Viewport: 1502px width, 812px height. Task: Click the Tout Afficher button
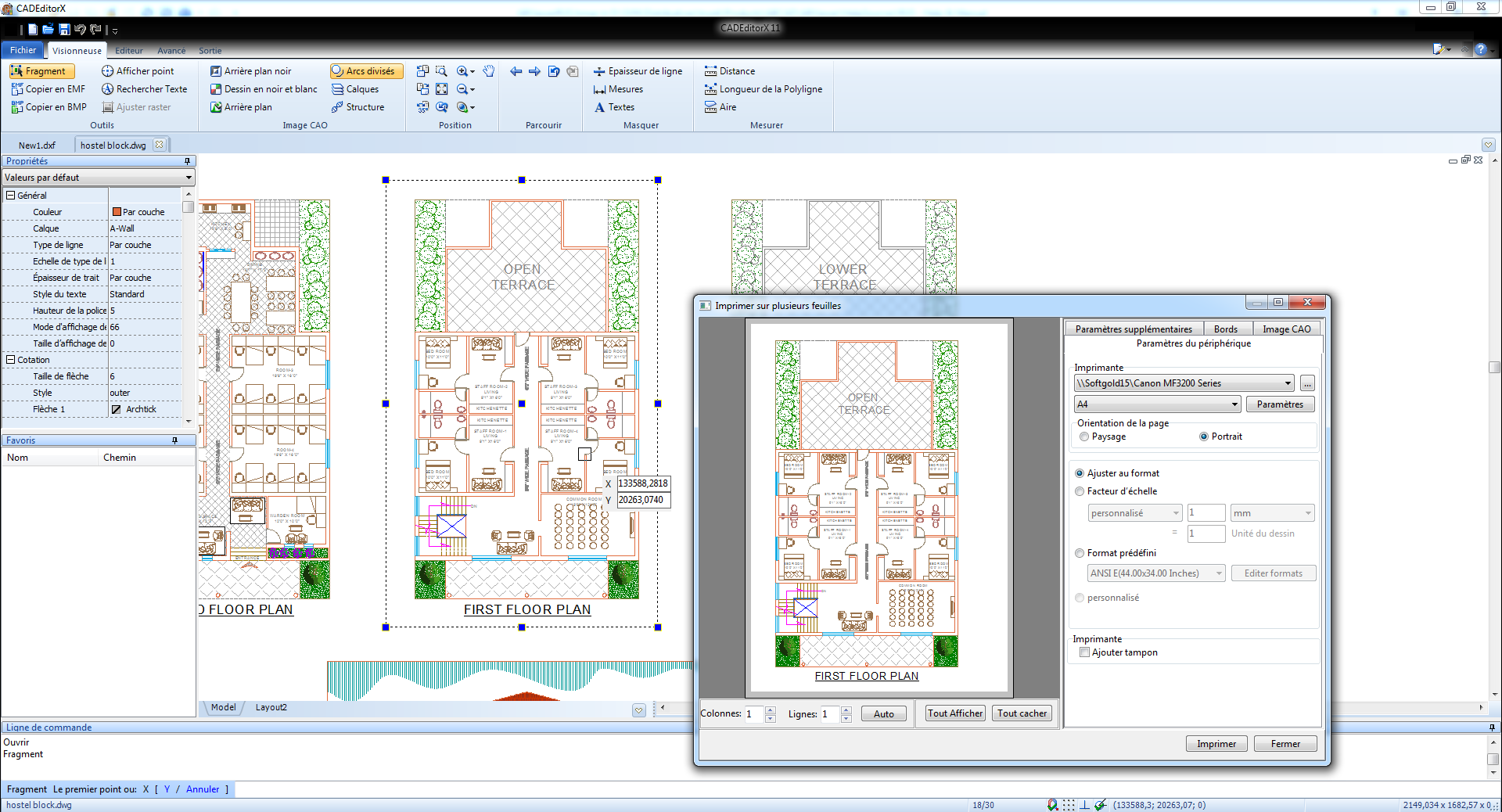[954, 713]
